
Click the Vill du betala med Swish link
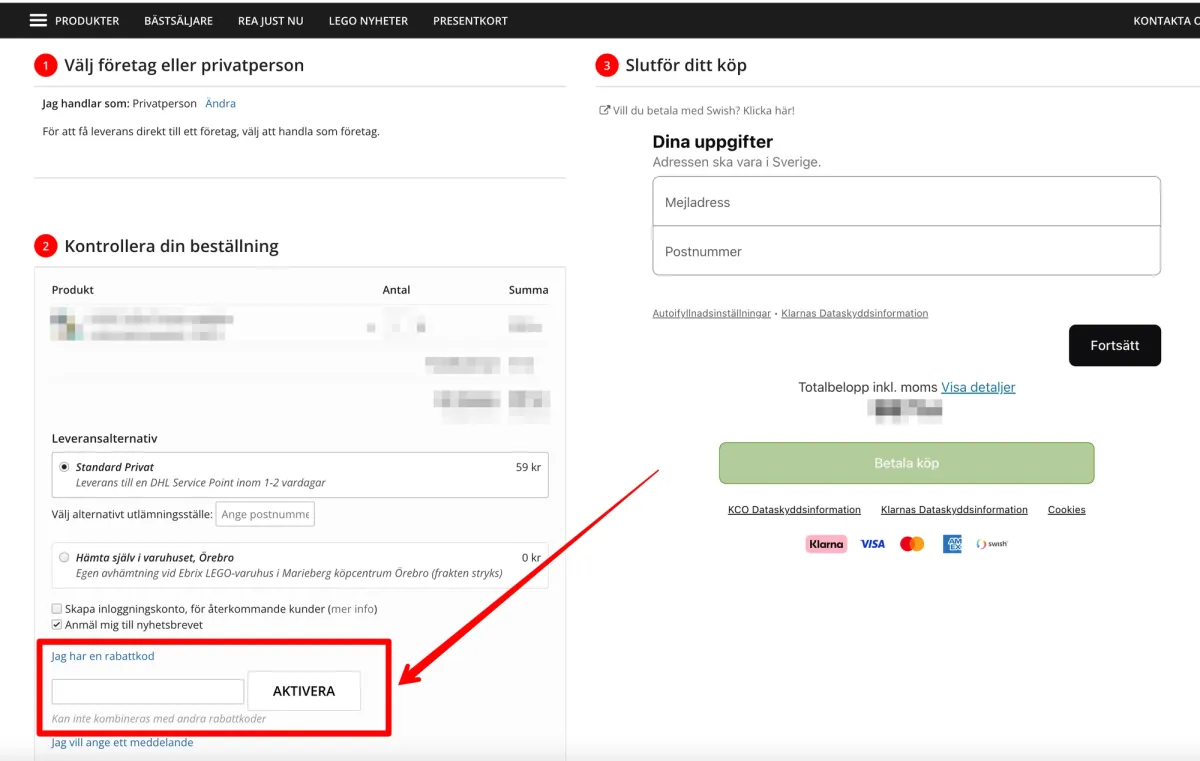(x=704, y=111)
